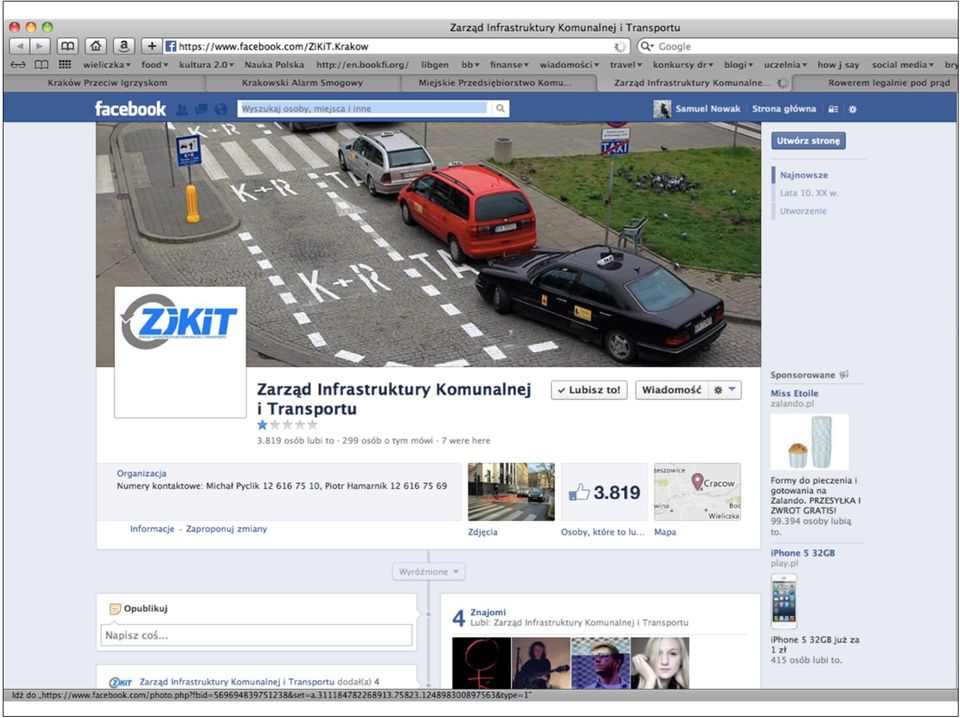Click the page load spinner in address bar

point(620,47)
